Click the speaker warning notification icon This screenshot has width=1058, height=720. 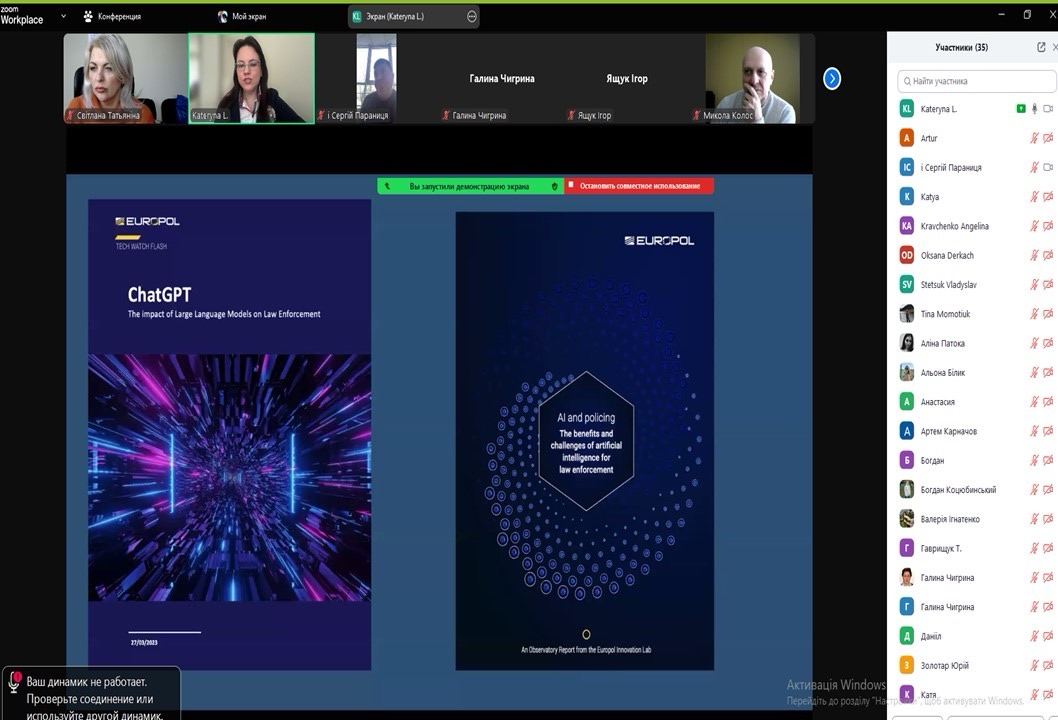pos(14,682)
